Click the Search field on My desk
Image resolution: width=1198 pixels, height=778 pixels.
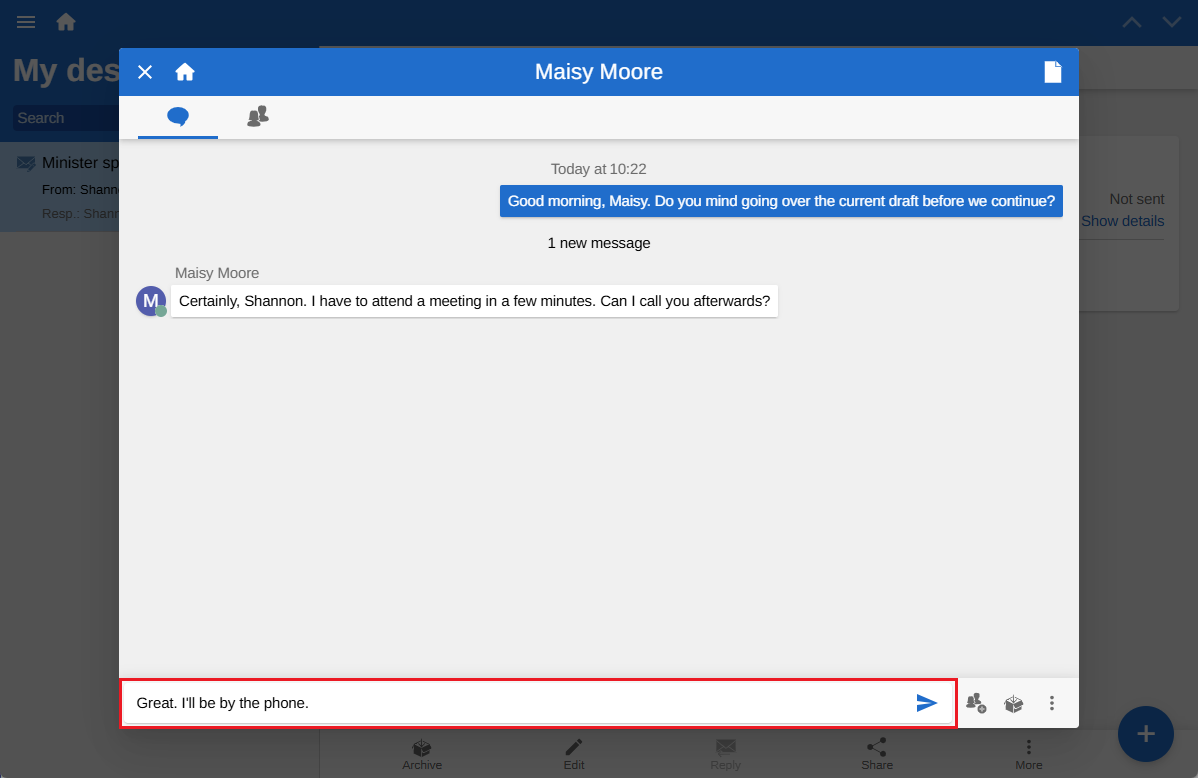click(x=66, y=118)
